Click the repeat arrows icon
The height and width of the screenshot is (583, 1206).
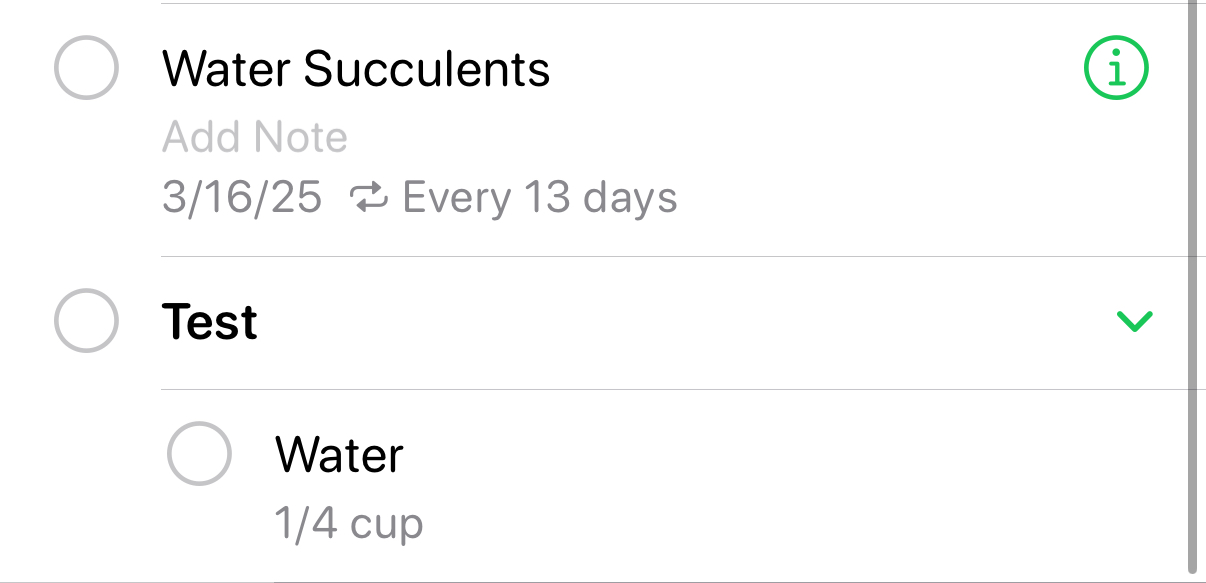[x=368, y=198]
